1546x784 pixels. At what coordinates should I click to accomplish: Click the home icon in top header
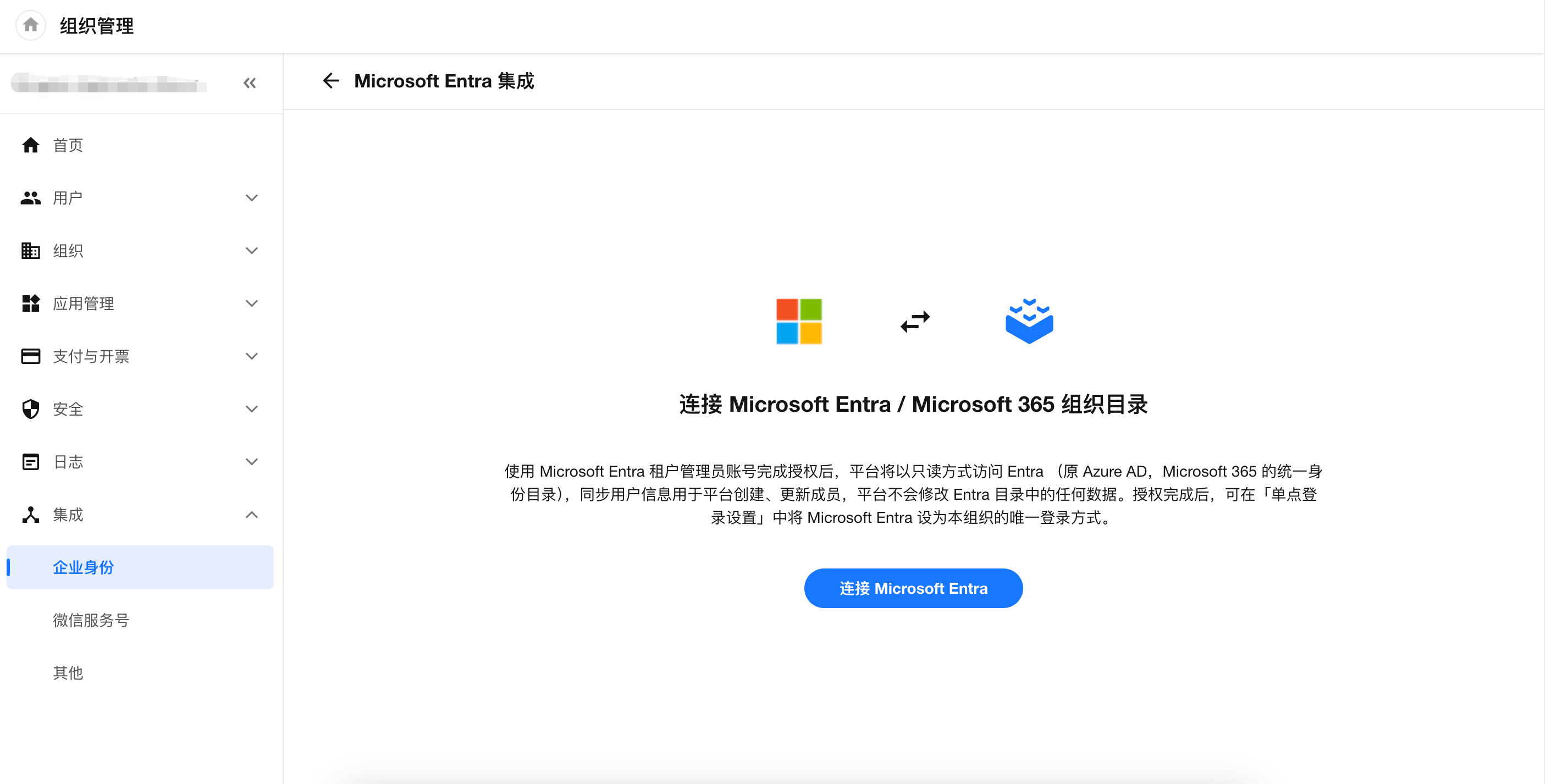click(31, 25)
